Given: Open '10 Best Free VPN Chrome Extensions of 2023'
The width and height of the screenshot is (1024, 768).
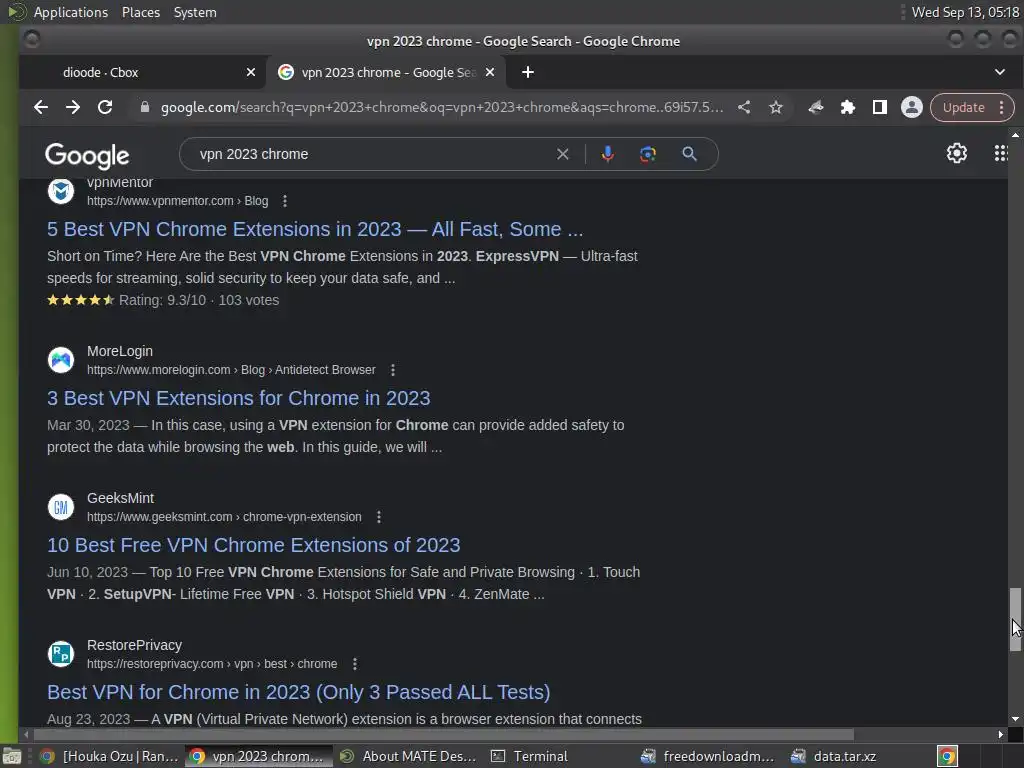Looking at the screenshot, I should (253, 545).
